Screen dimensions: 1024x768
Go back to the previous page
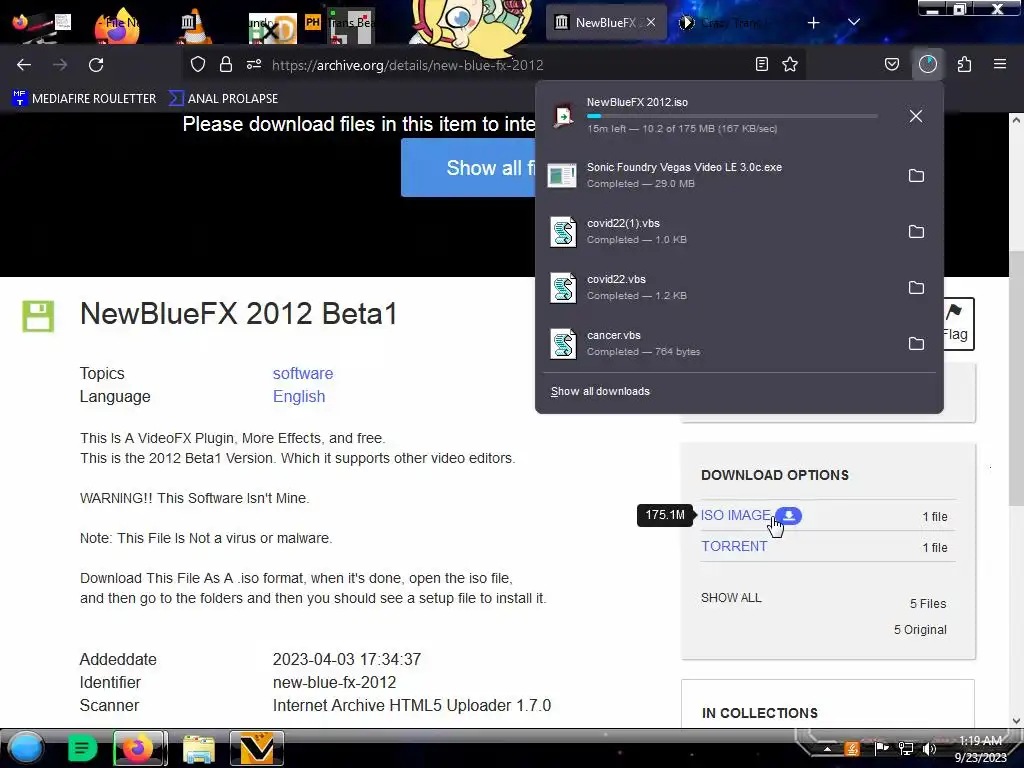24,65
